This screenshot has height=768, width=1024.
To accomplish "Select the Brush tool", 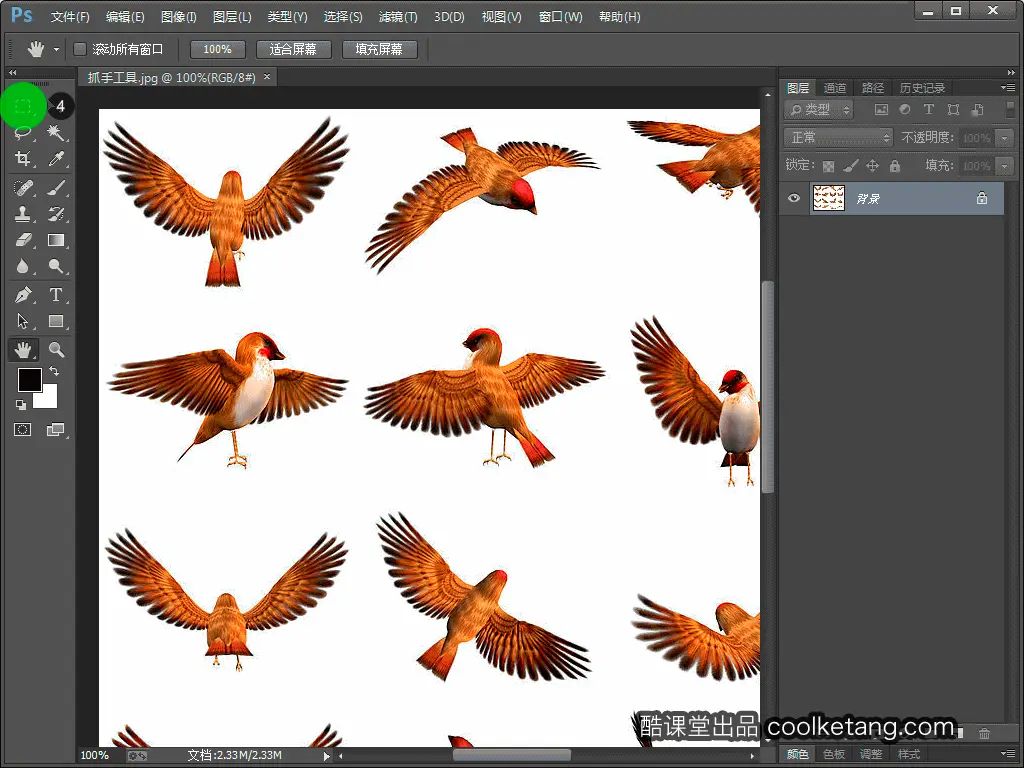I will coord(56,188).
